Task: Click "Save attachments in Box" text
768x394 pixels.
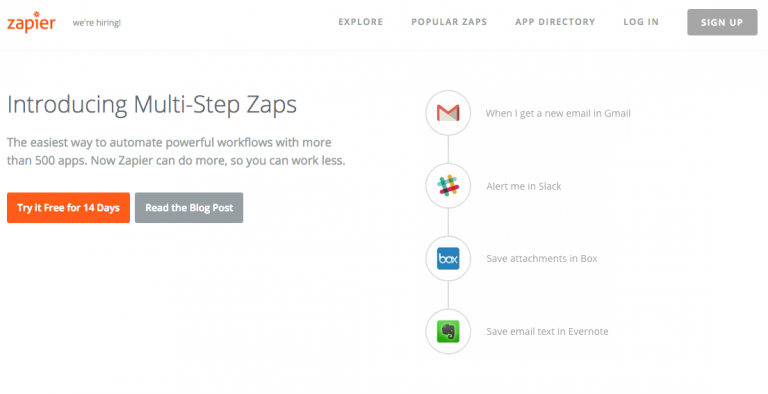Action: (542, 259)
